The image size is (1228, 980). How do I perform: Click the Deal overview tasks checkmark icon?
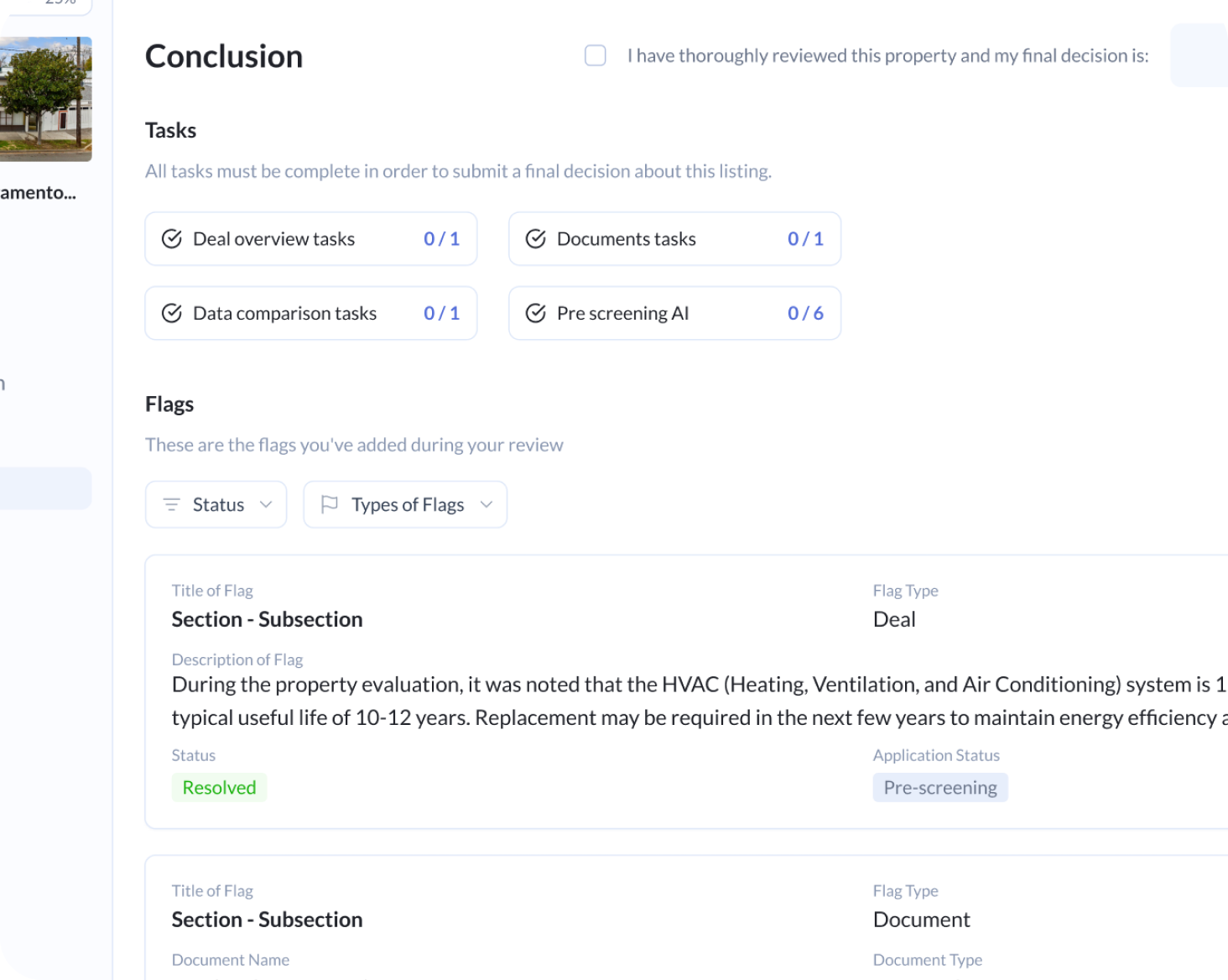pos(171,239)
